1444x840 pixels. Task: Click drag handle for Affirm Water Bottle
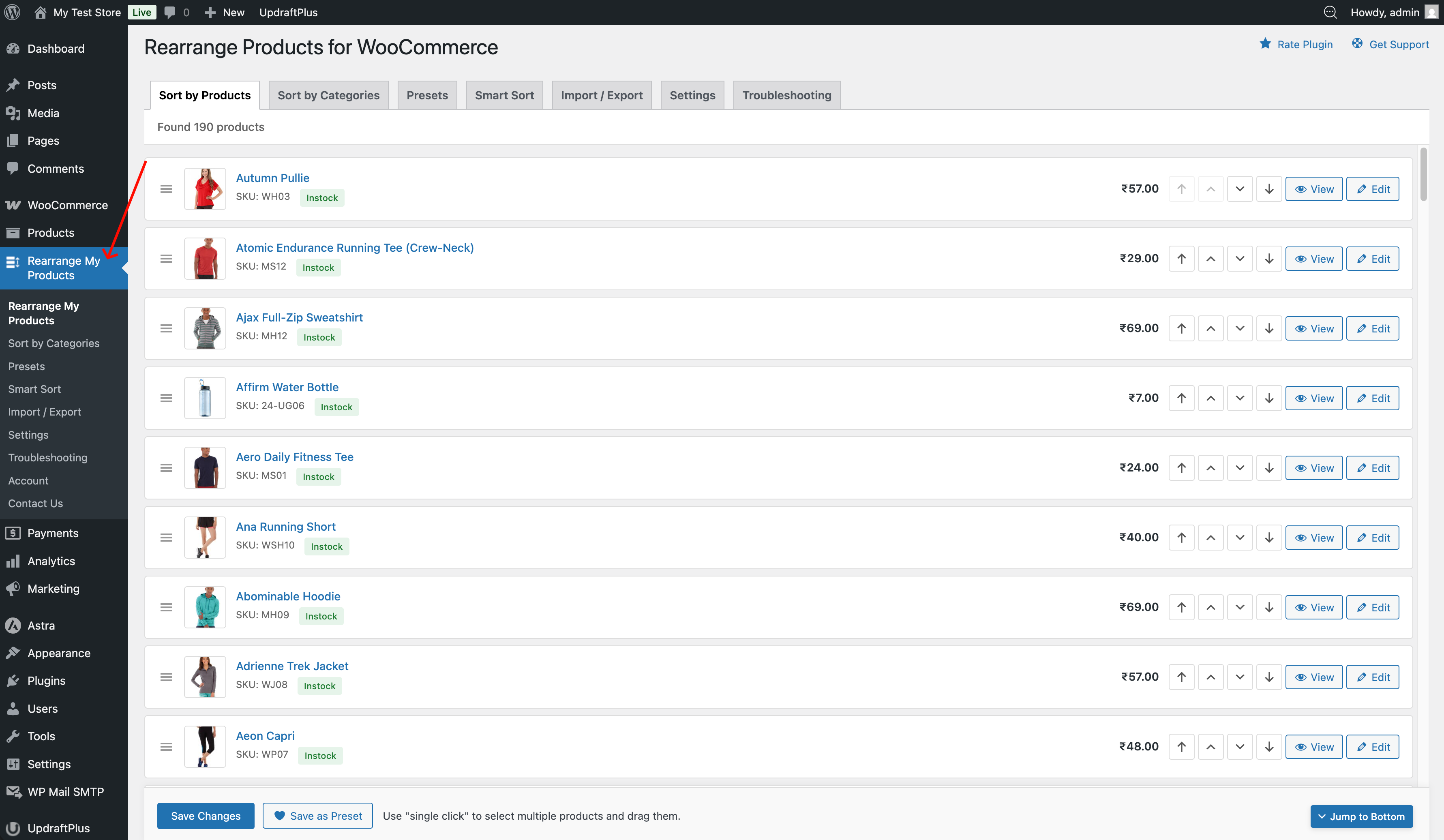click(x=166, y=398)
